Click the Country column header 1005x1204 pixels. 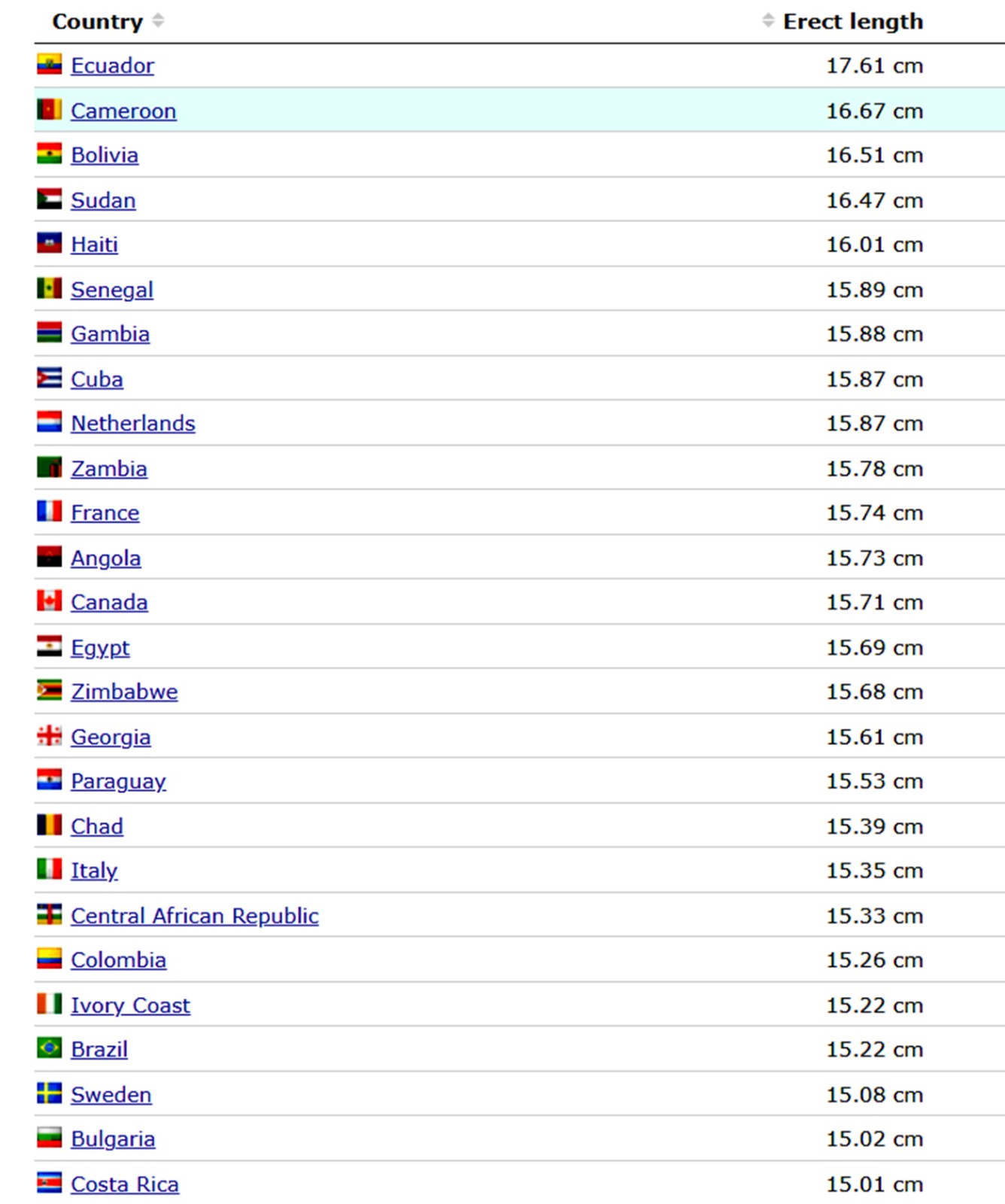point(97,22)
